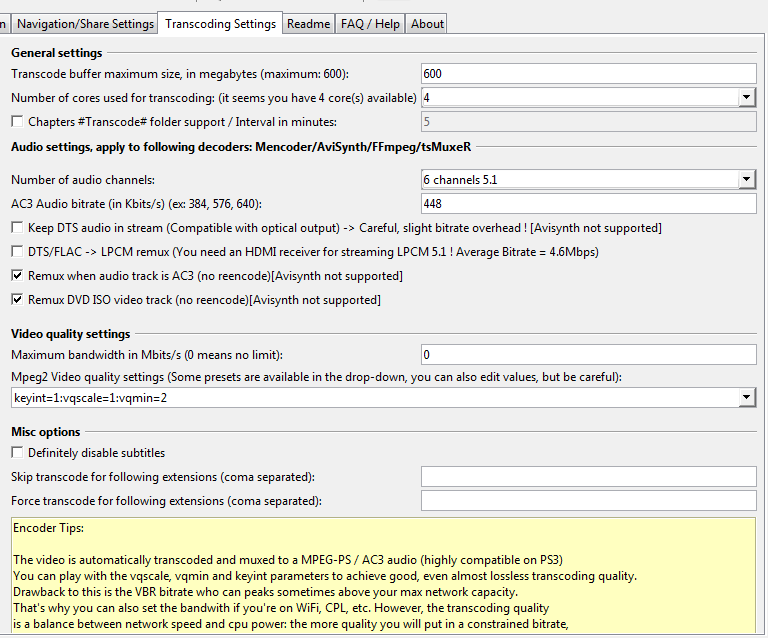The height and width of the screenshot is (638, 768).
Task: Switch to Navigation/Share Settings tab
Action: 85,24
